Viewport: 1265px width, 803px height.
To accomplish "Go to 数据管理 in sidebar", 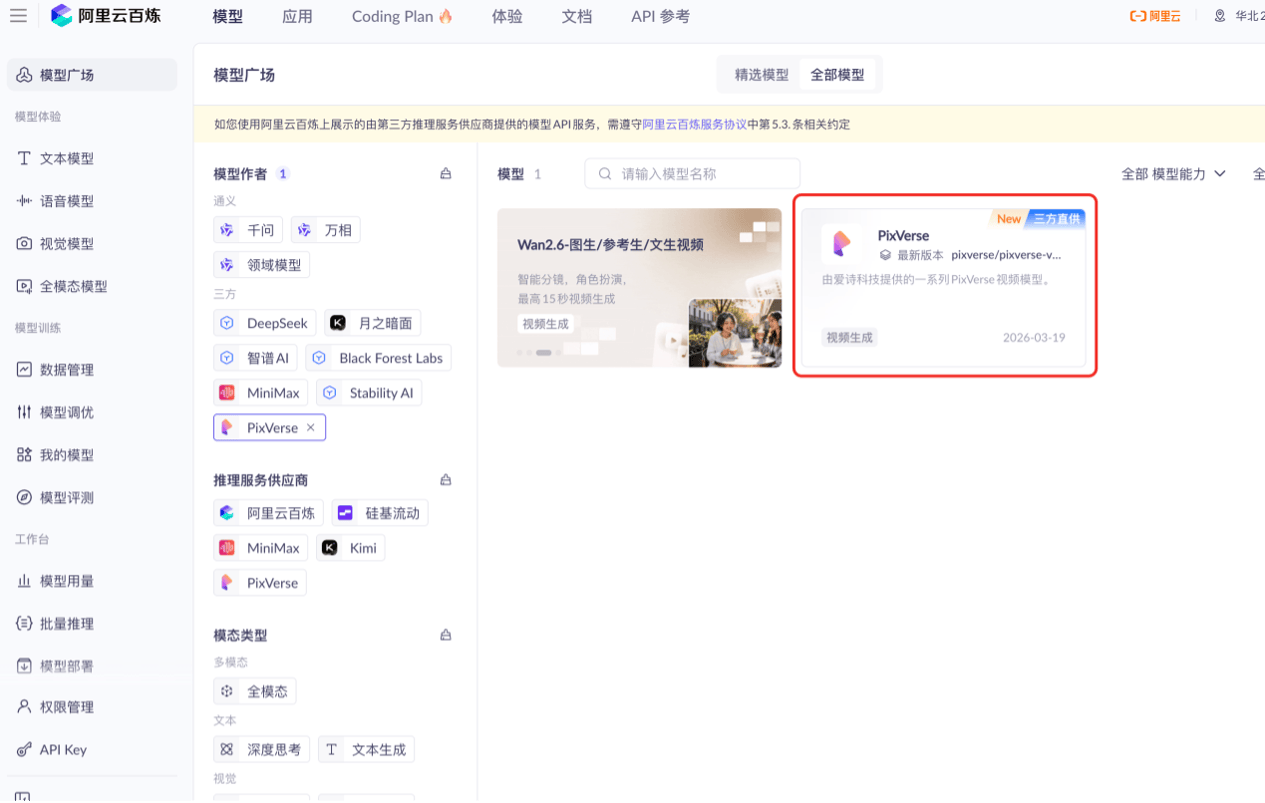I will point(66,370).
